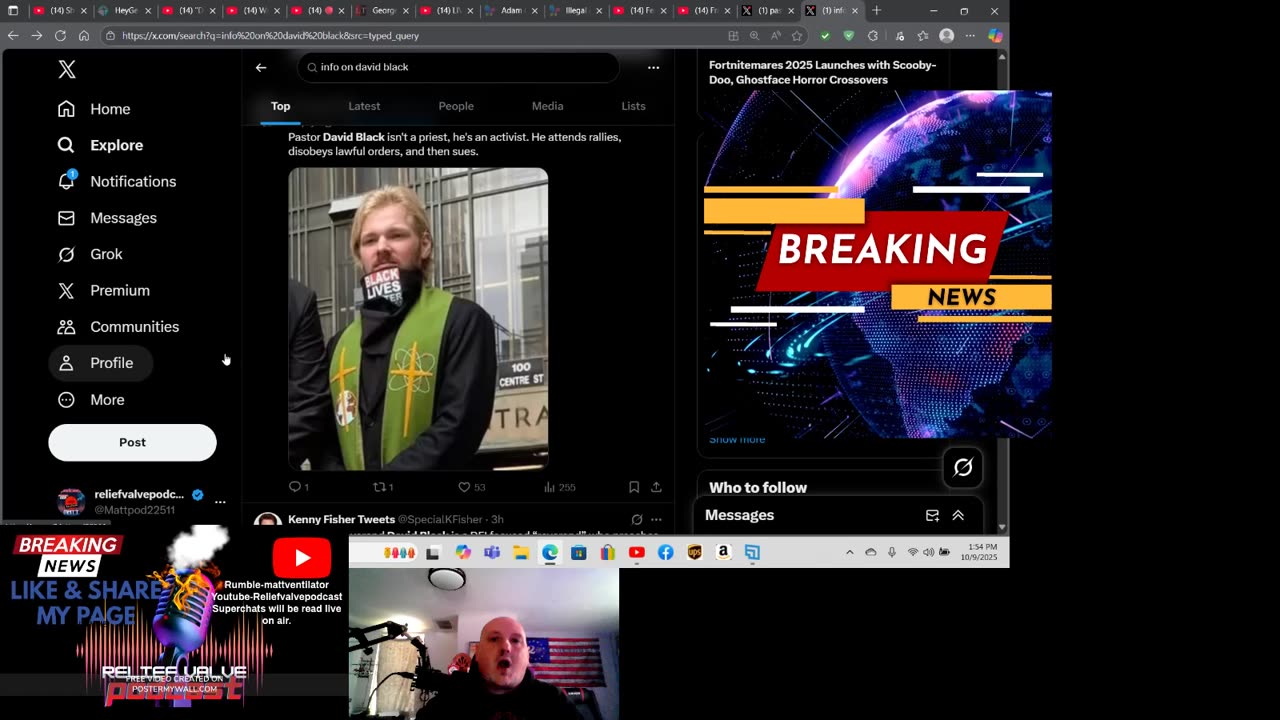Switch to the Lists tab

click(x=633, y=106)
